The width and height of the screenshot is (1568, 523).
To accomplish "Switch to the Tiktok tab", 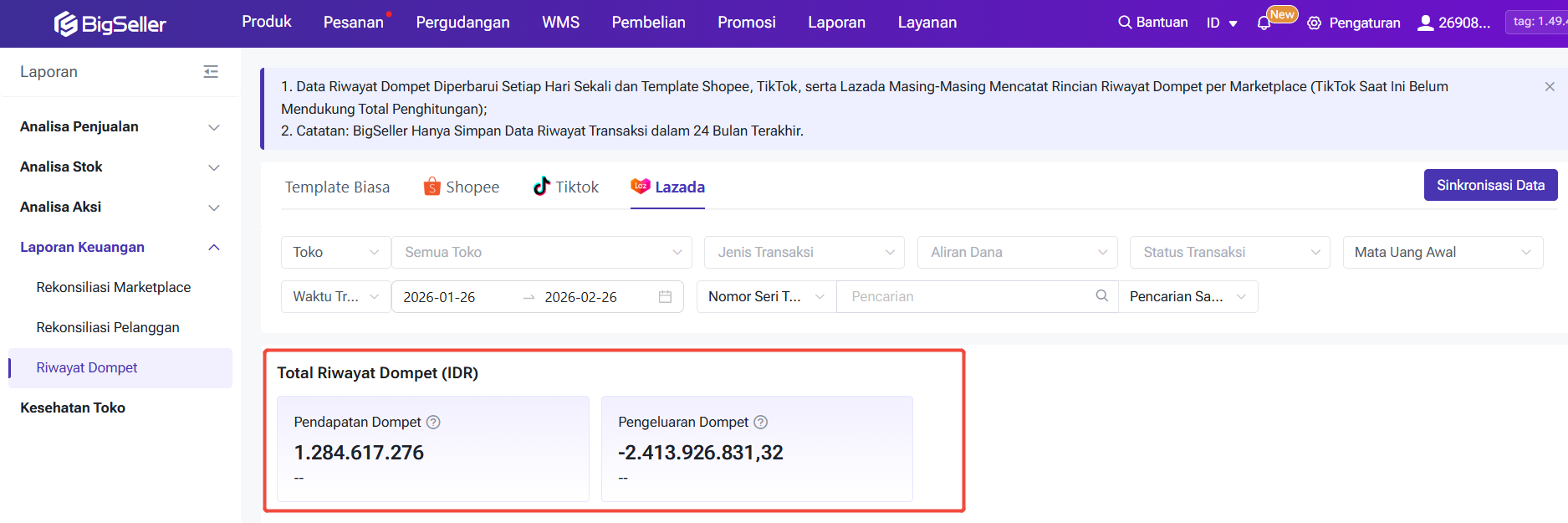I will pos(566,187).
